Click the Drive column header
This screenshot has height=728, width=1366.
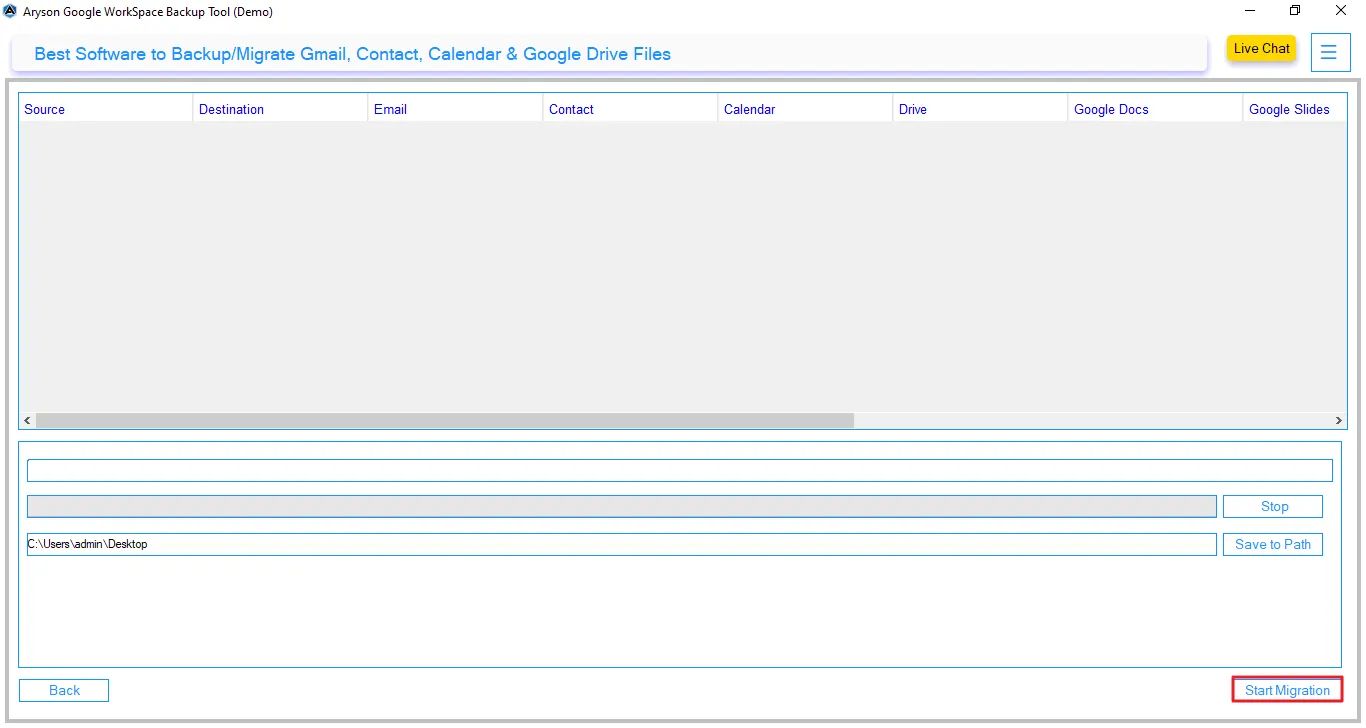(x=912, y=108)
